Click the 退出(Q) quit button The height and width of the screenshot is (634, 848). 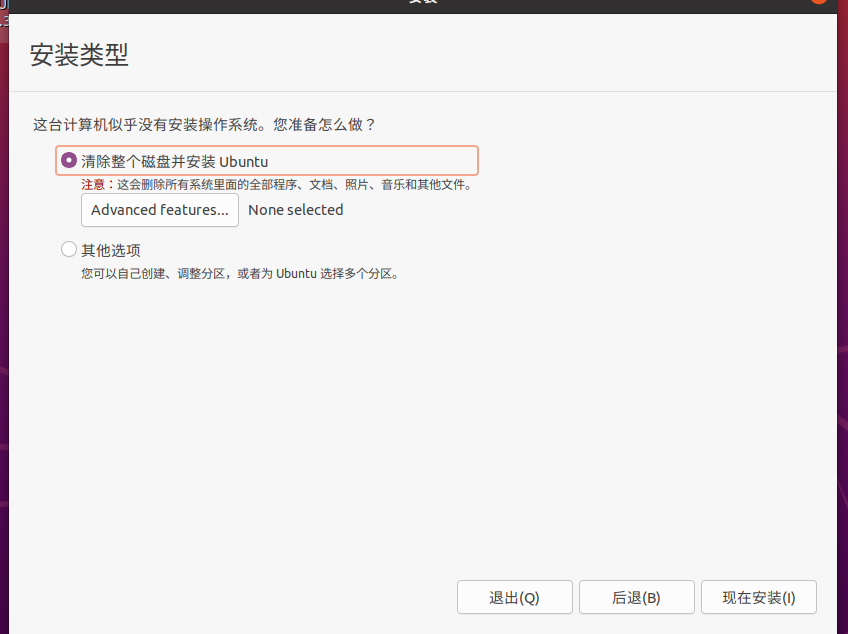point(514,597)
